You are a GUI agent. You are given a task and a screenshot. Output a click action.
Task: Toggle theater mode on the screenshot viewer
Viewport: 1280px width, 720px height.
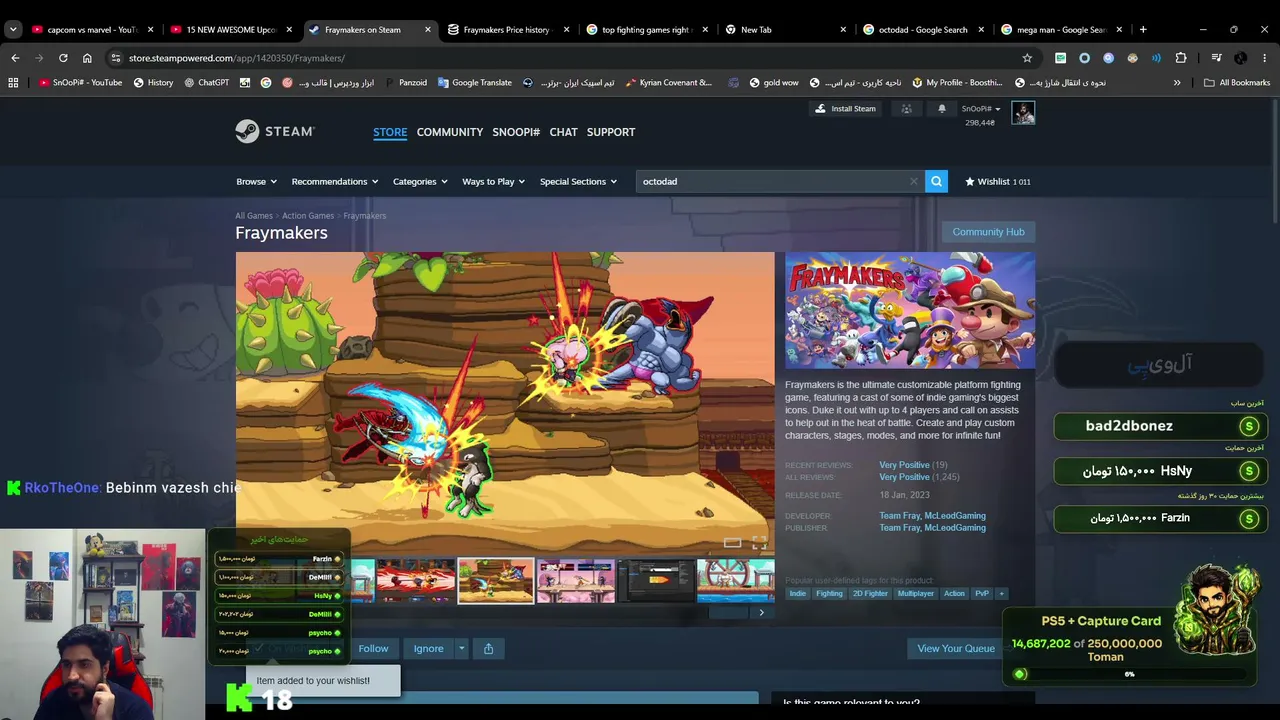tap(732, 543)
